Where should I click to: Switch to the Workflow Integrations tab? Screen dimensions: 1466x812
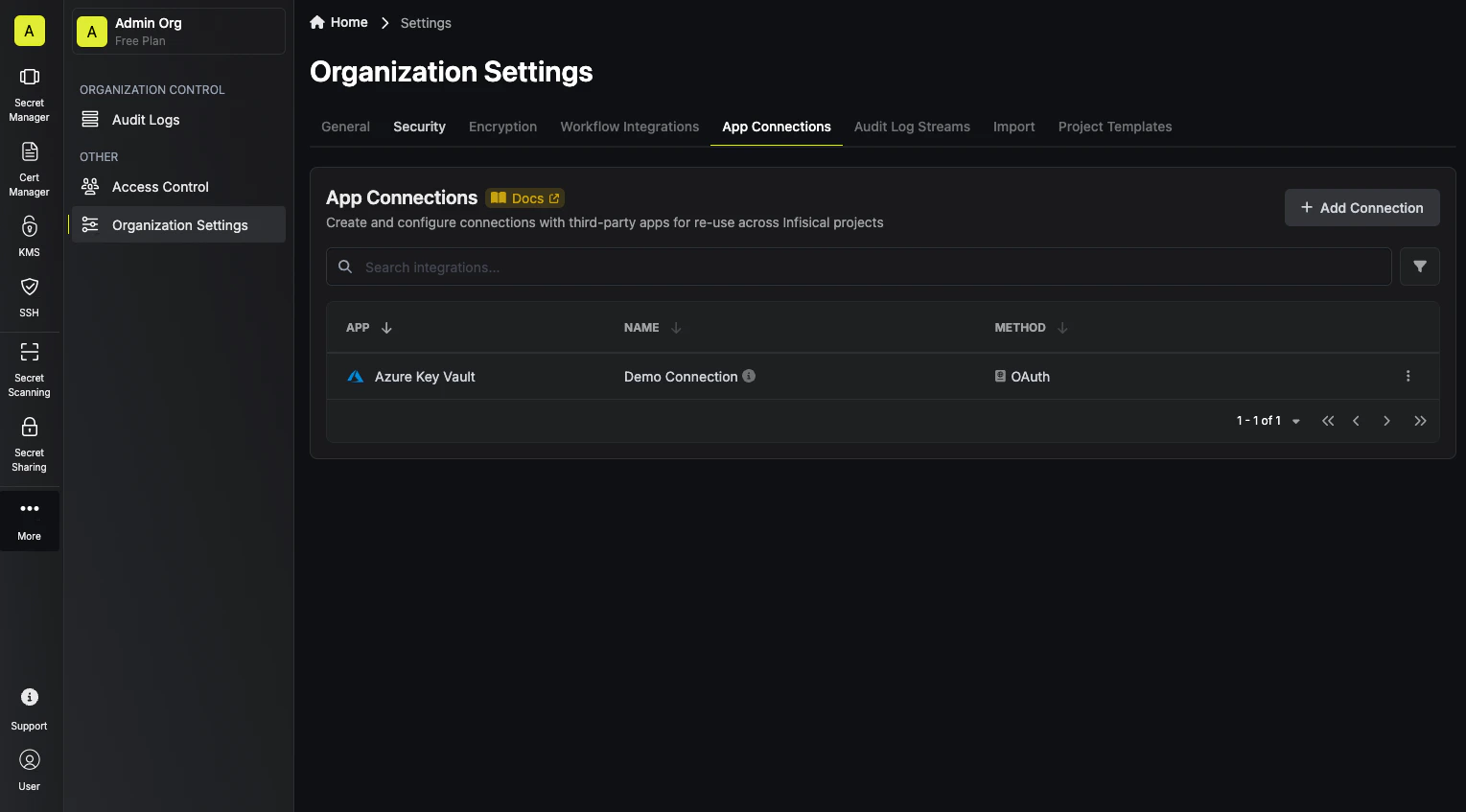630,127
